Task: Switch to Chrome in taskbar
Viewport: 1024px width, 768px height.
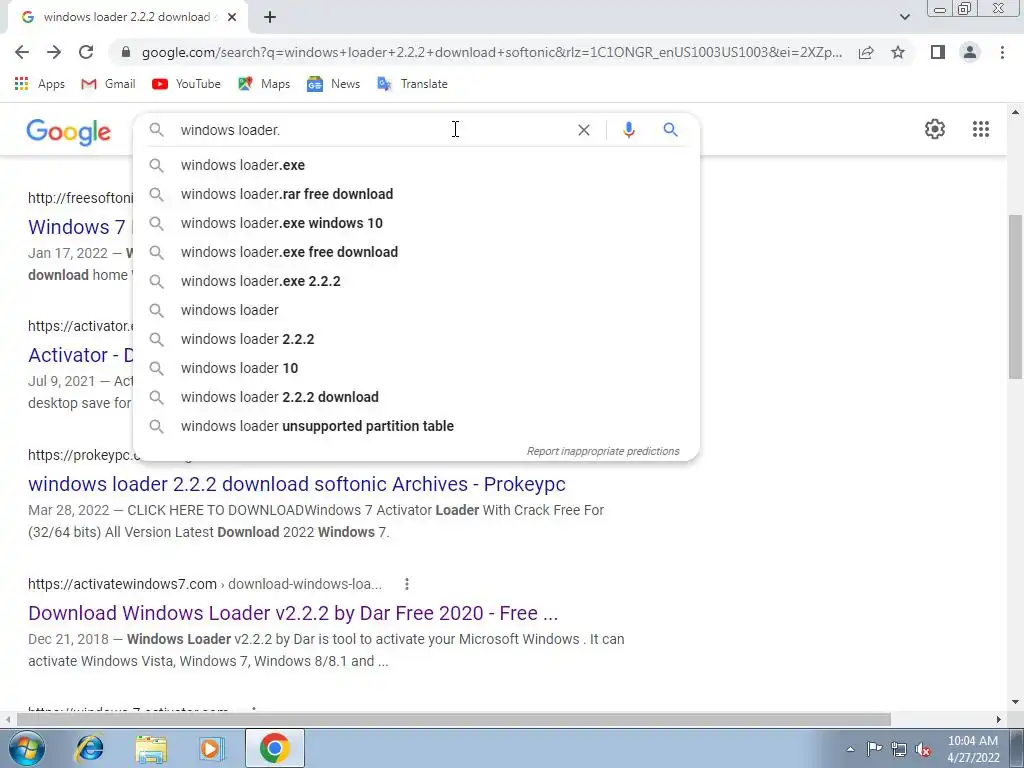Action: 274,748
